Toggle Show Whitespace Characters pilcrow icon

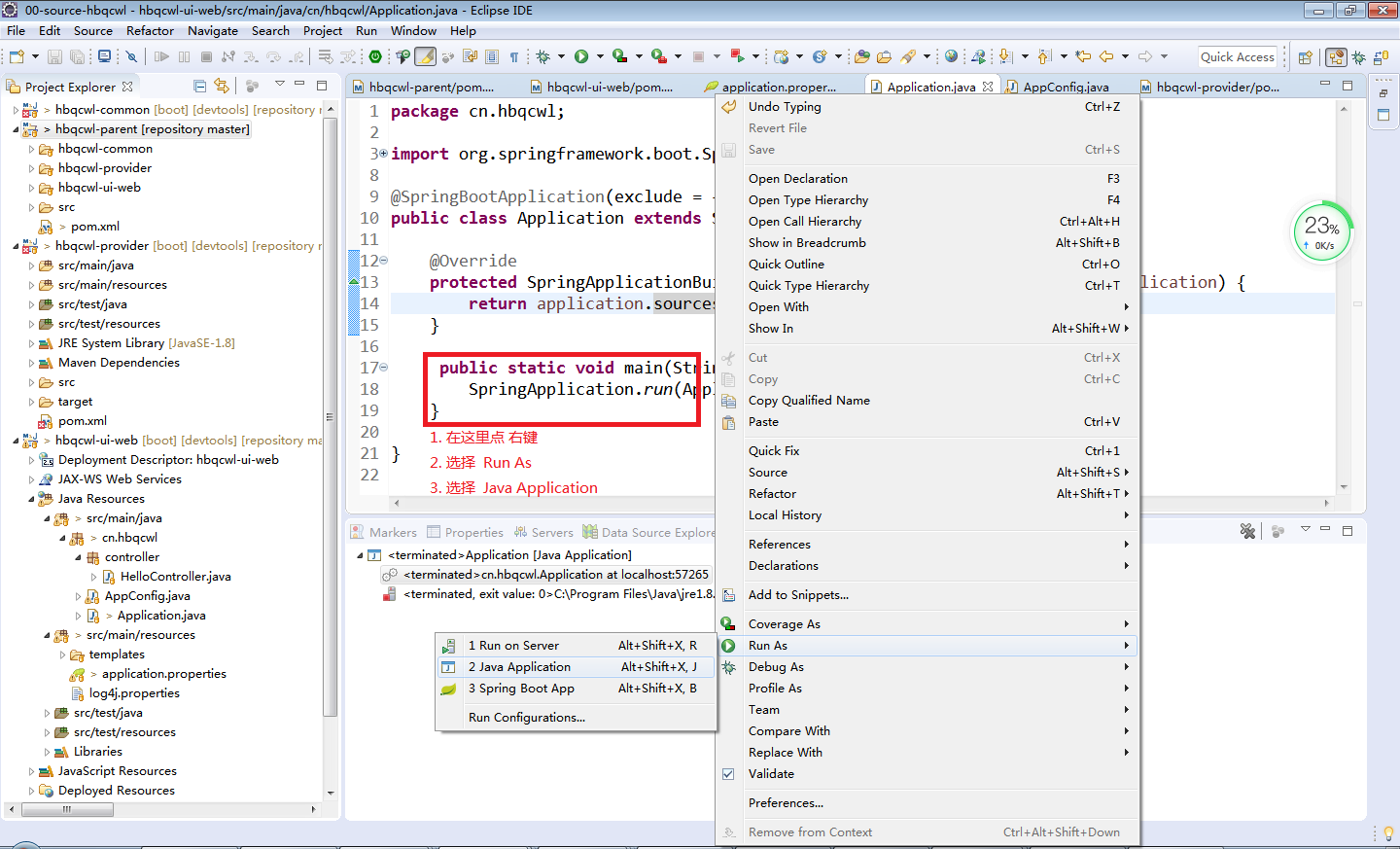point(514,56)
